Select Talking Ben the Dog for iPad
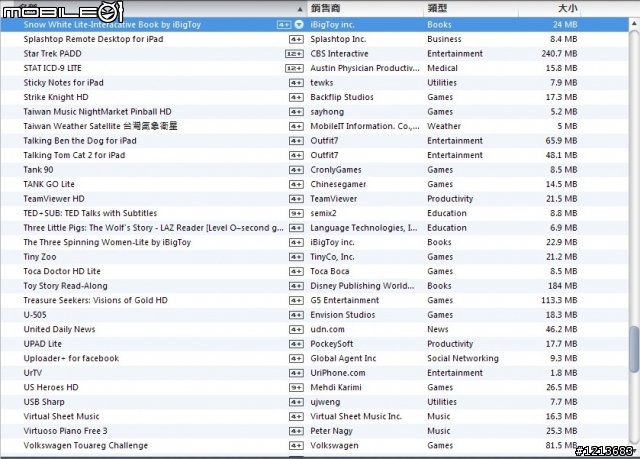This screenshot has height=459, width=640. [80, 141]
